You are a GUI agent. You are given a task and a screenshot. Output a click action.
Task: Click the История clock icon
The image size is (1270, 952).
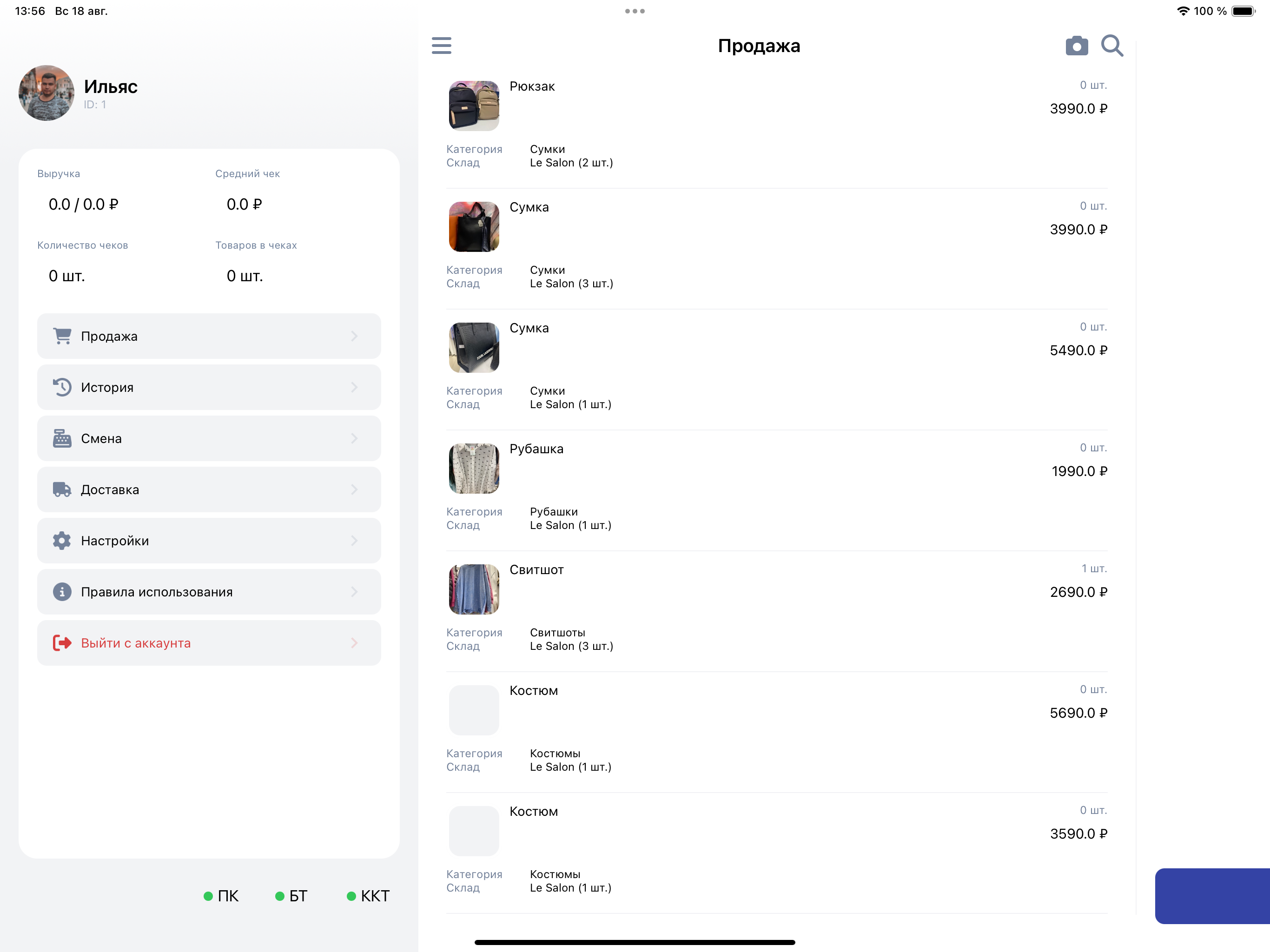(62, 387)
